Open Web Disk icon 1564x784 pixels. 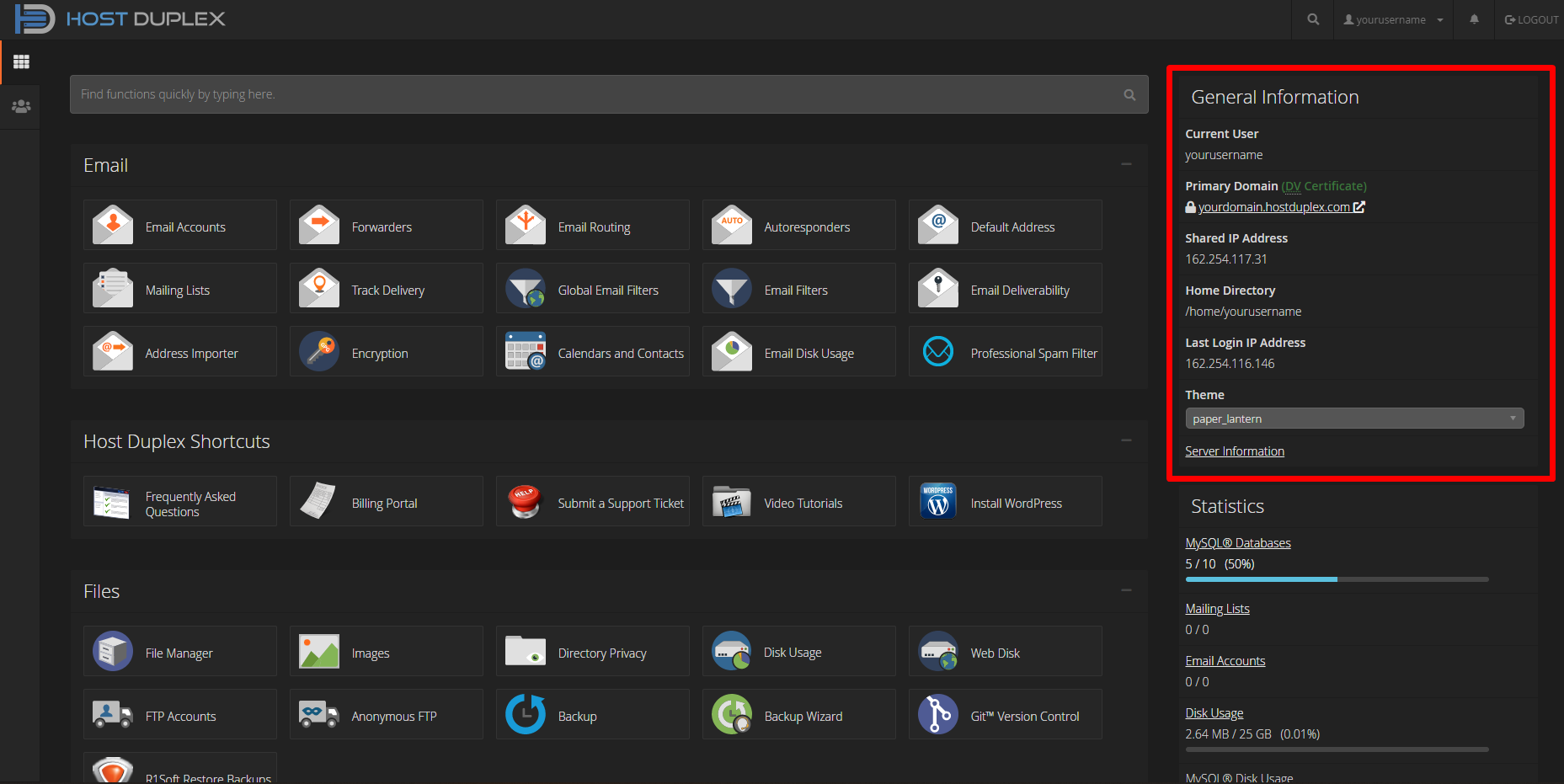(938, 651)
